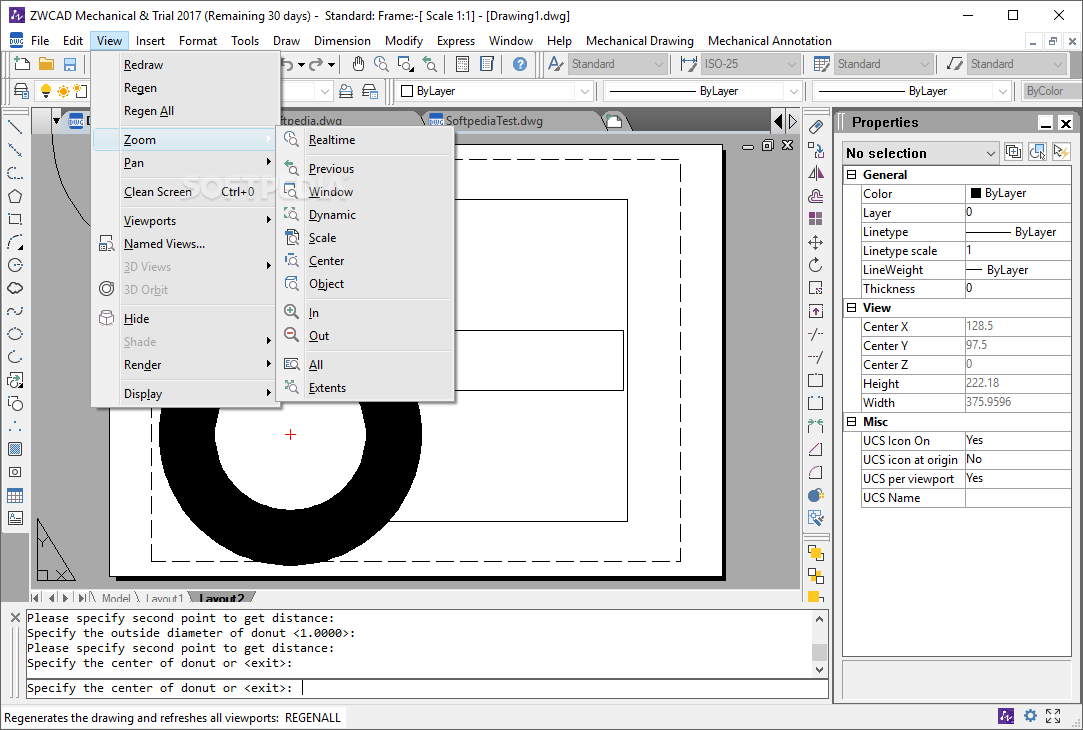Click the command history scrollbar down arrow
This screenshot has width=1083, height=730.
tap(819, 669)
